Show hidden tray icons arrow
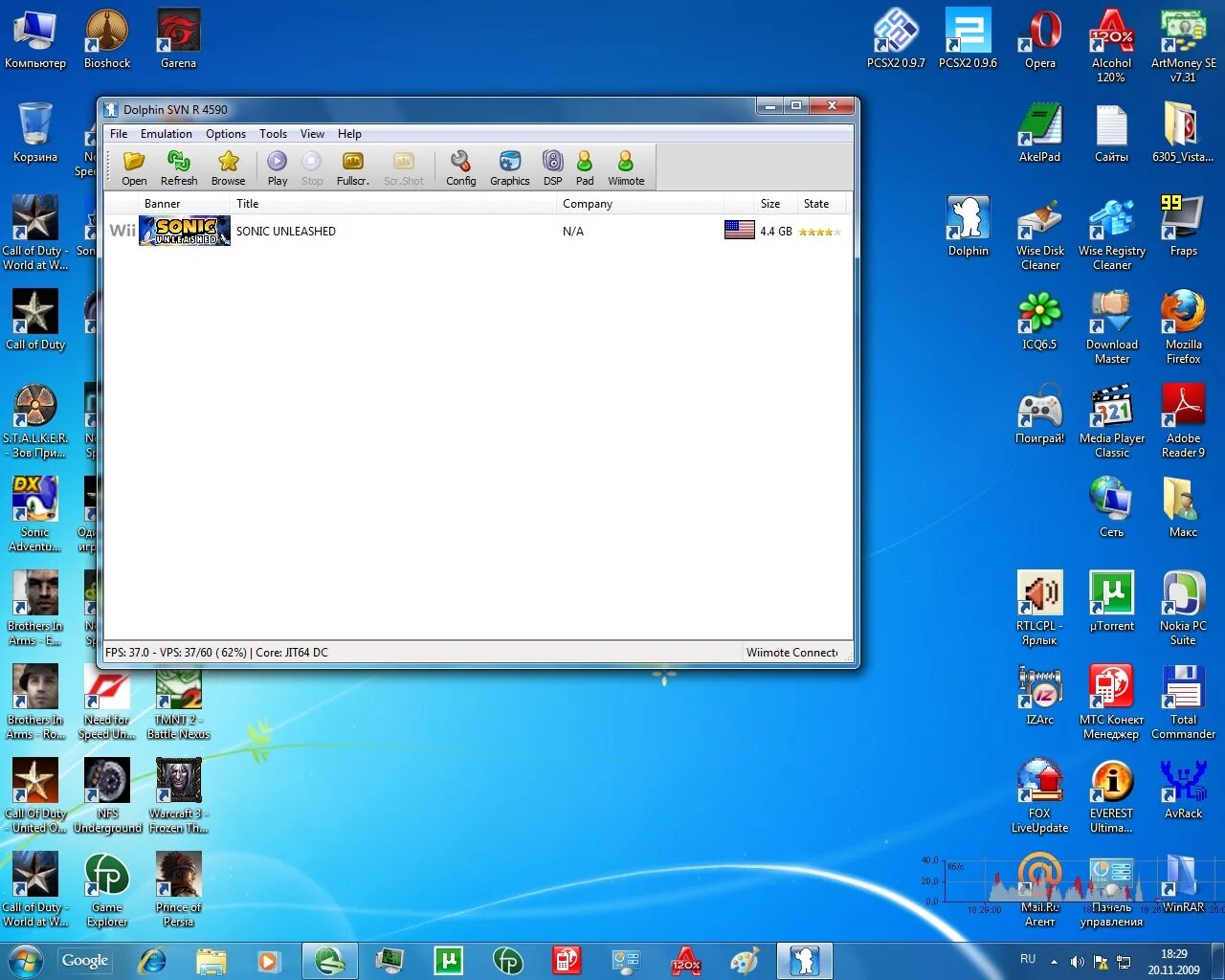The image size is (1225, 980). pyautogui.click(x=1054, y=962)
